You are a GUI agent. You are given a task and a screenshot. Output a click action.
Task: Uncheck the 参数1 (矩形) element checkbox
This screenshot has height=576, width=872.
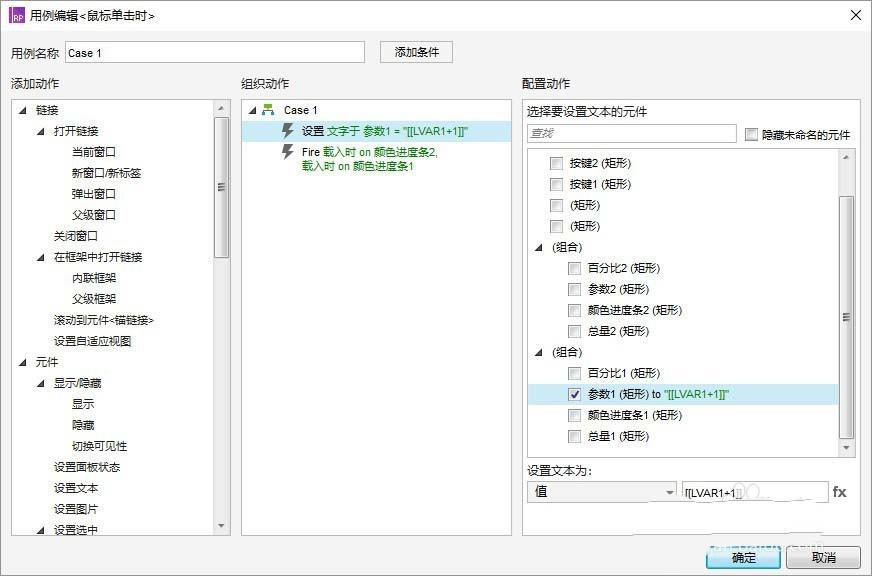point(574,393)
